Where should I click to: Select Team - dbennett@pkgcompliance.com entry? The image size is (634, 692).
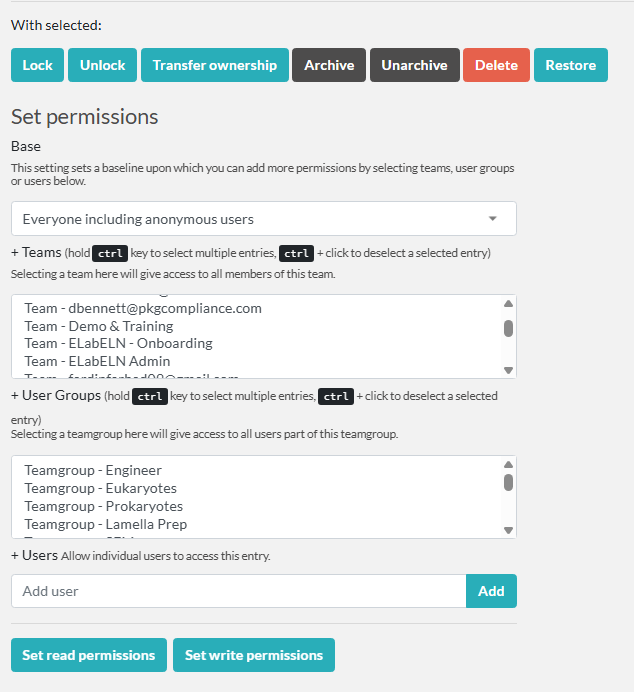(143, 308)
